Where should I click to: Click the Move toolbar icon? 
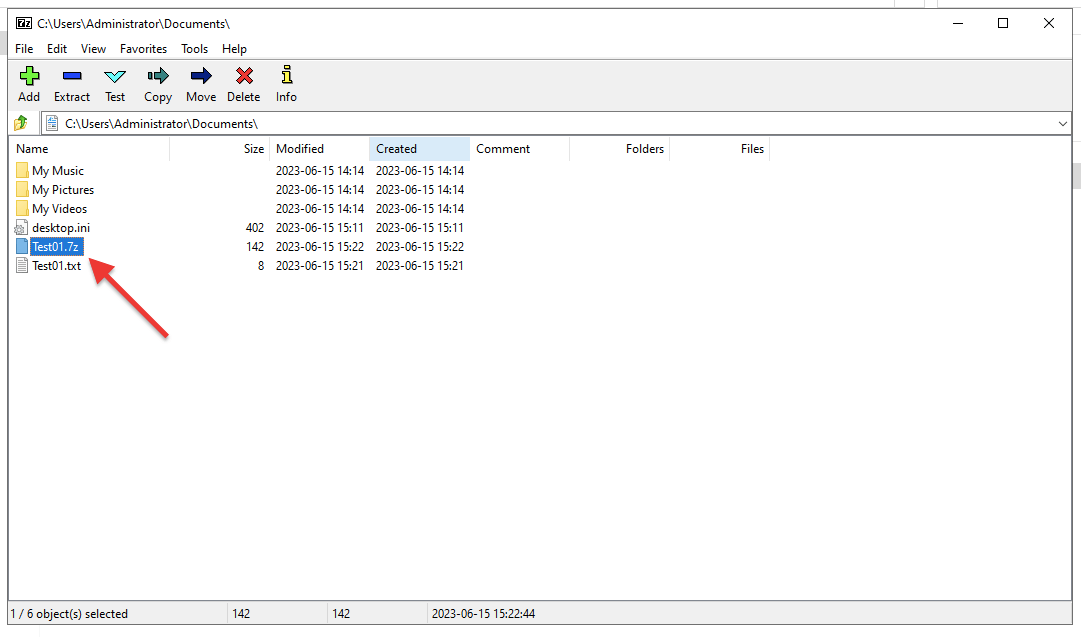pos(201,76)
